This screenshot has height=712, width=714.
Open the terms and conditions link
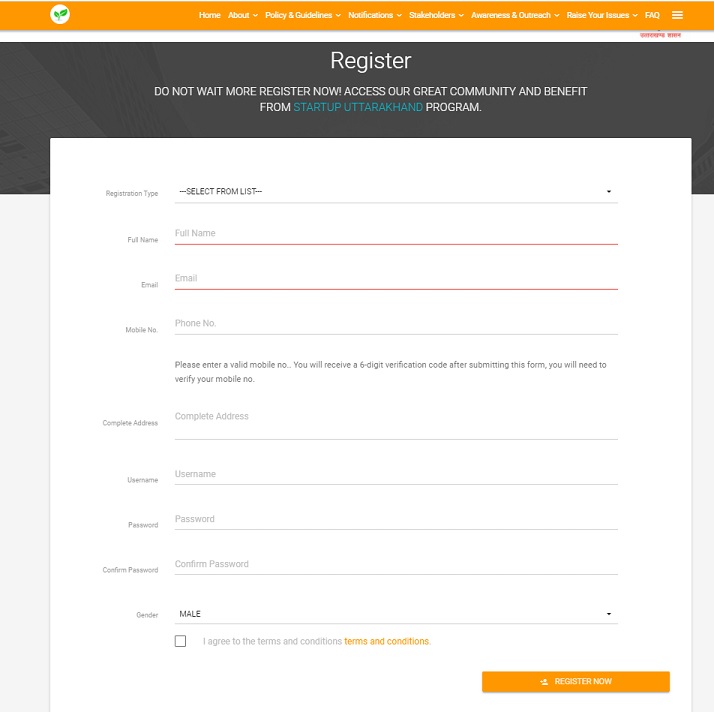point(387,641)
